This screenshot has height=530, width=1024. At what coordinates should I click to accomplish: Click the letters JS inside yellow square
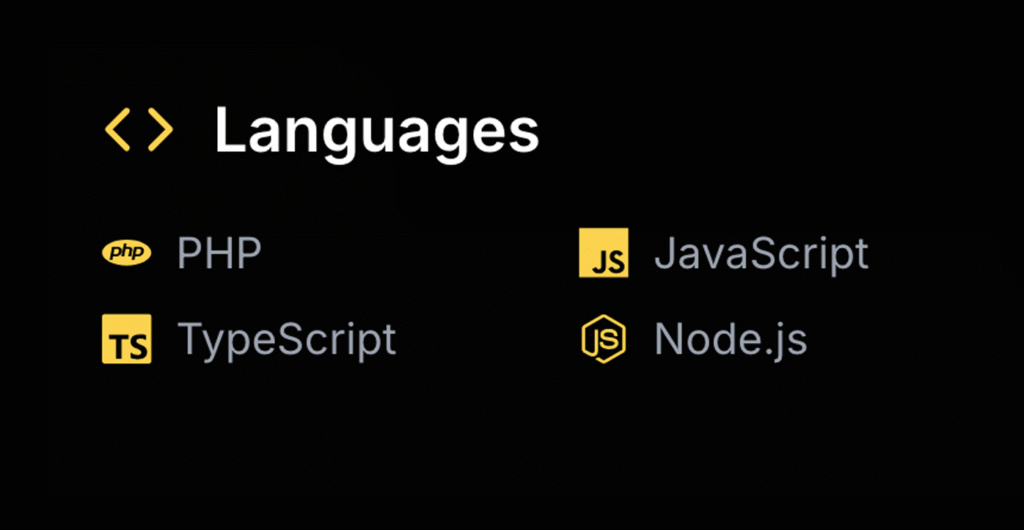point(608,262)
